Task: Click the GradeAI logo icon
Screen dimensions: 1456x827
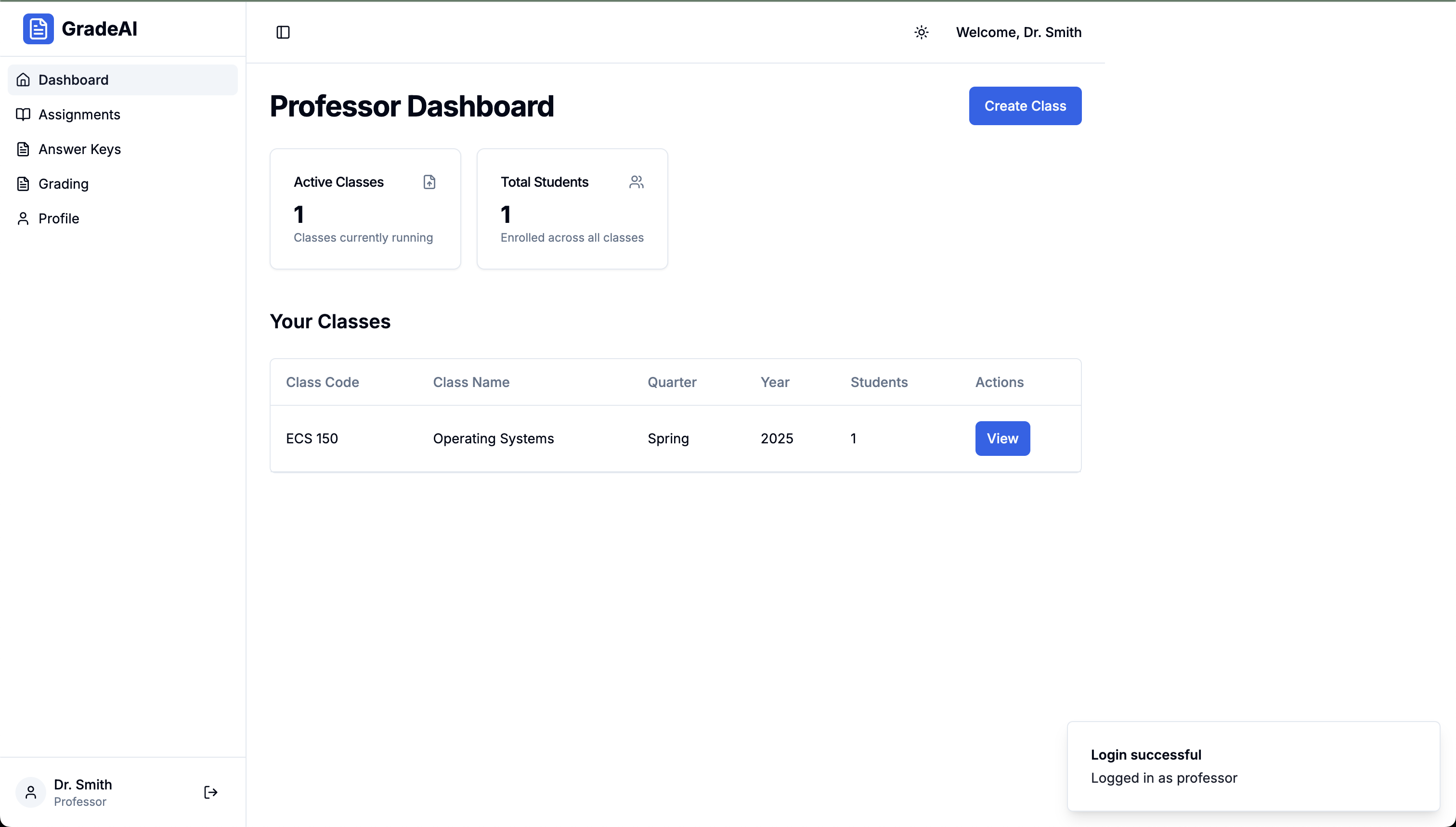Action: pyautogui.click(x=38, y=29)
